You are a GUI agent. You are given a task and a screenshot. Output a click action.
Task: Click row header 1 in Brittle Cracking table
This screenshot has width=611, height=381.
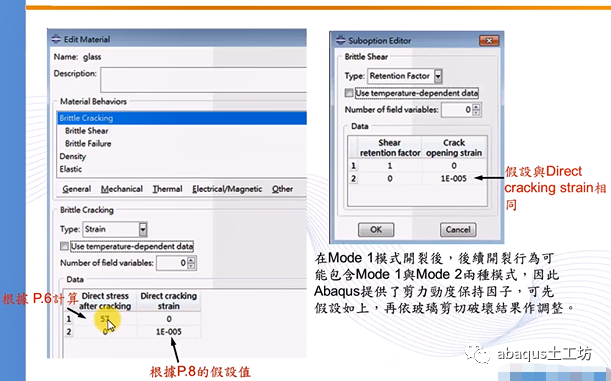click(x=69, y=319)
